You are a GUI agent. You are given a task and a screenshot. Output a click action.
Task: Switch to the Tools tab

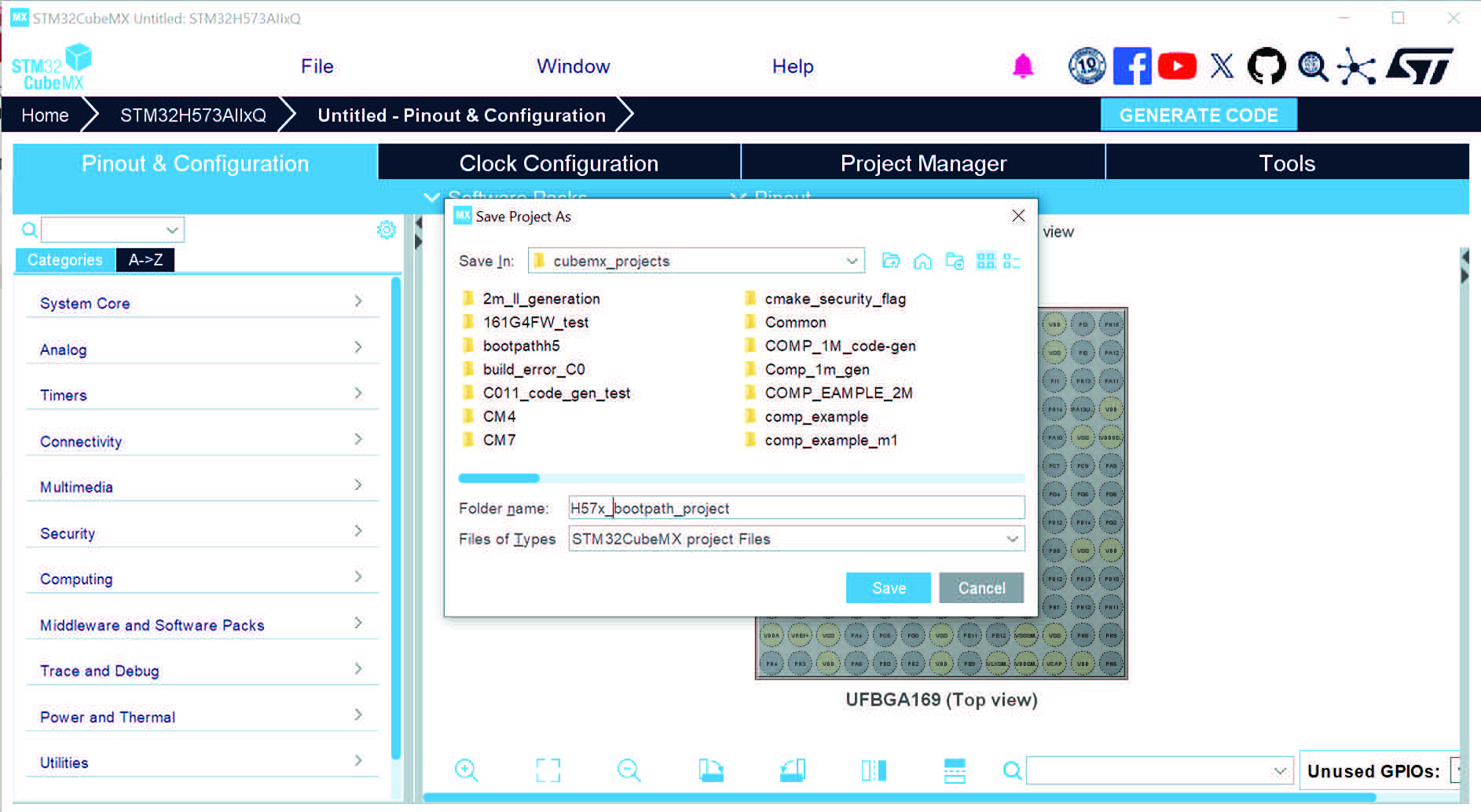[1287, 163]
